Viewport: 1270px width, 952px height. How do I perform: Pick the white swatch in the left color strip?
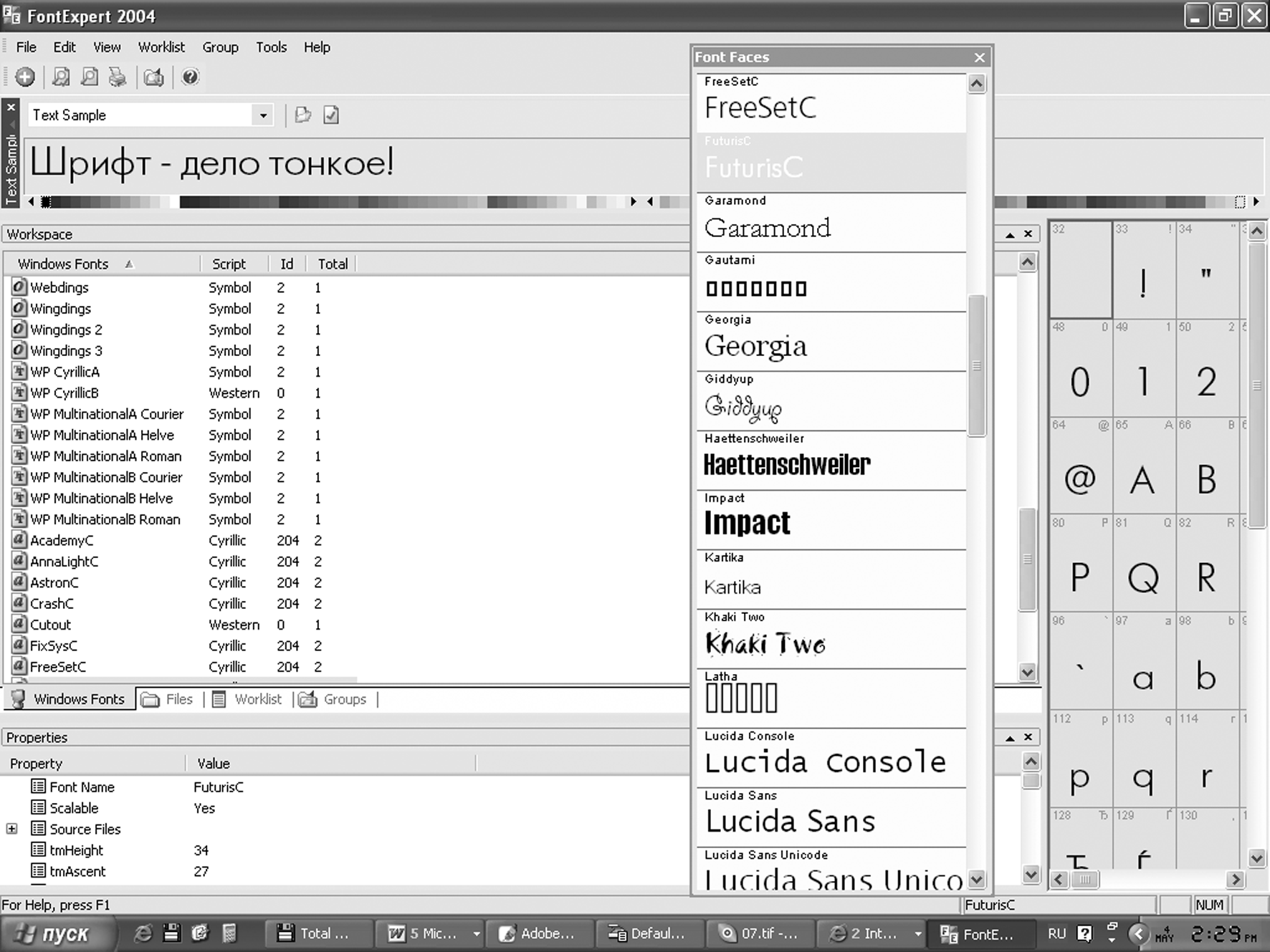174,203
